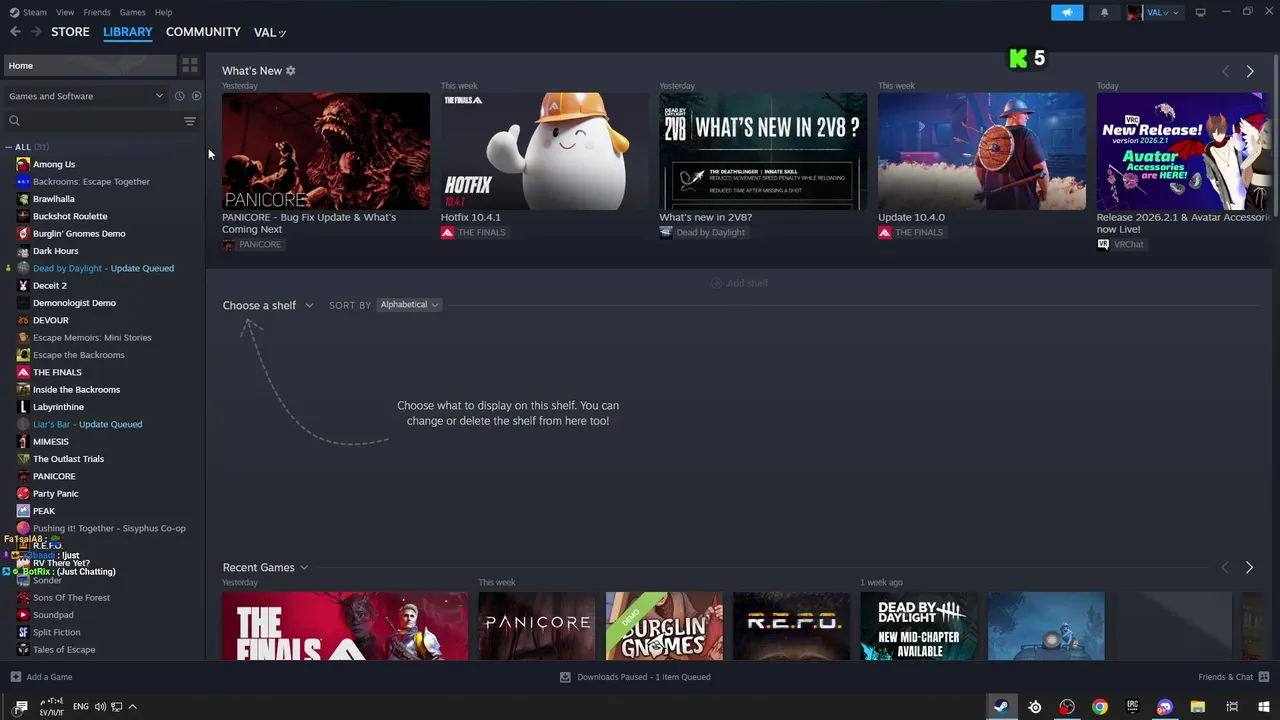
Task: Show only ready-to-play games icon
Action: tap(196, 96)
